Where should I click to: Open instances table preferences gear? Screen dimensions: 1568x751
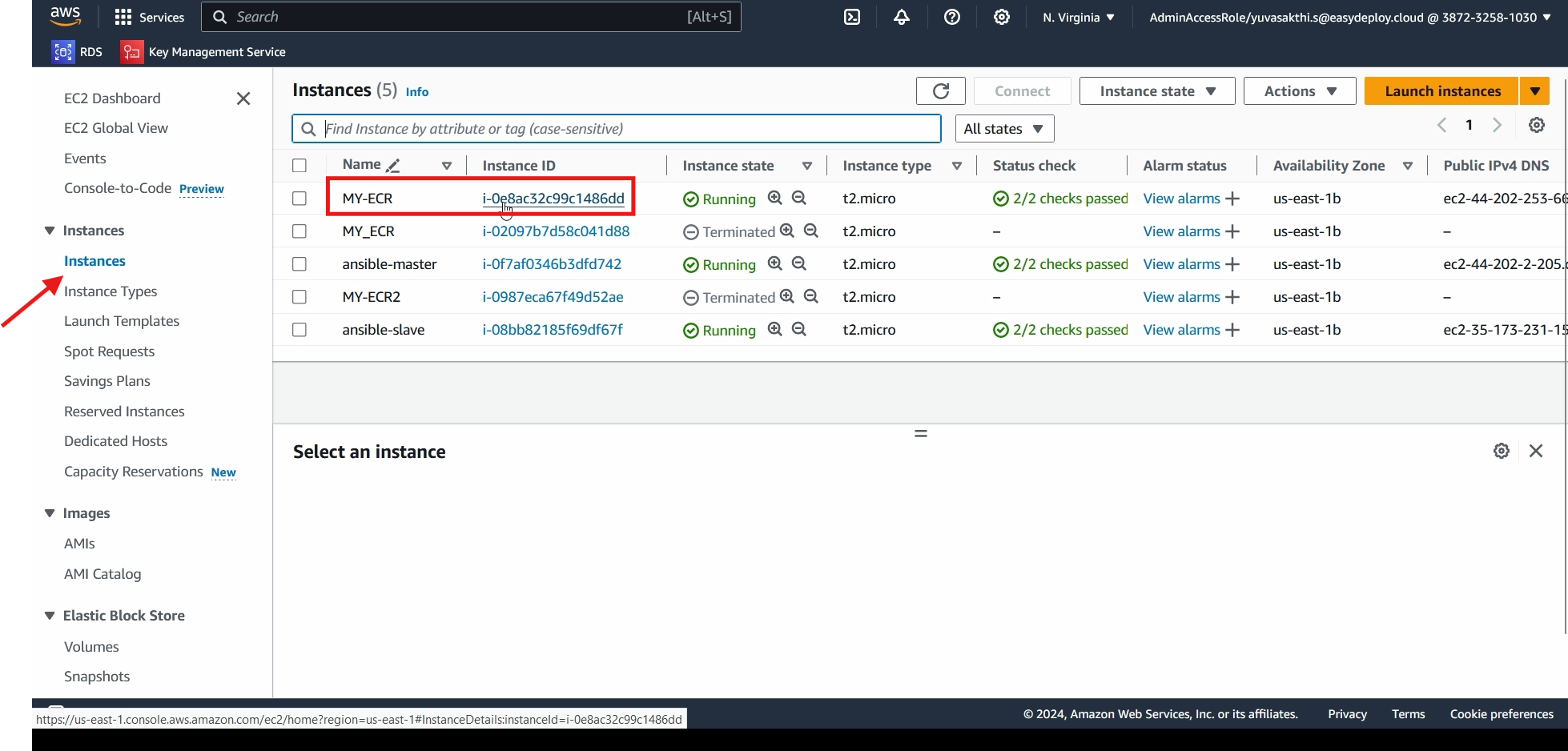[x=1537, y=125]
